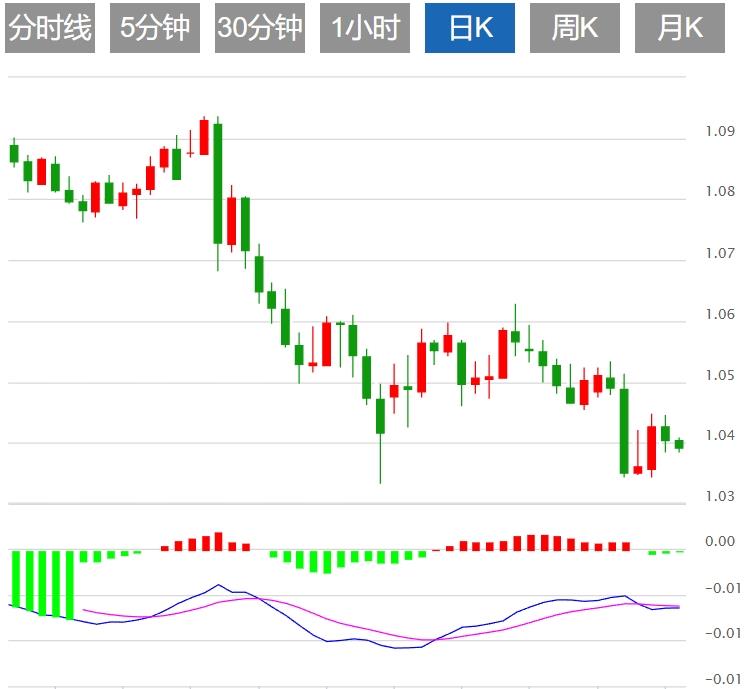Click the highlighted 日K tab
The image size is (749, 689).
point(470,28)
